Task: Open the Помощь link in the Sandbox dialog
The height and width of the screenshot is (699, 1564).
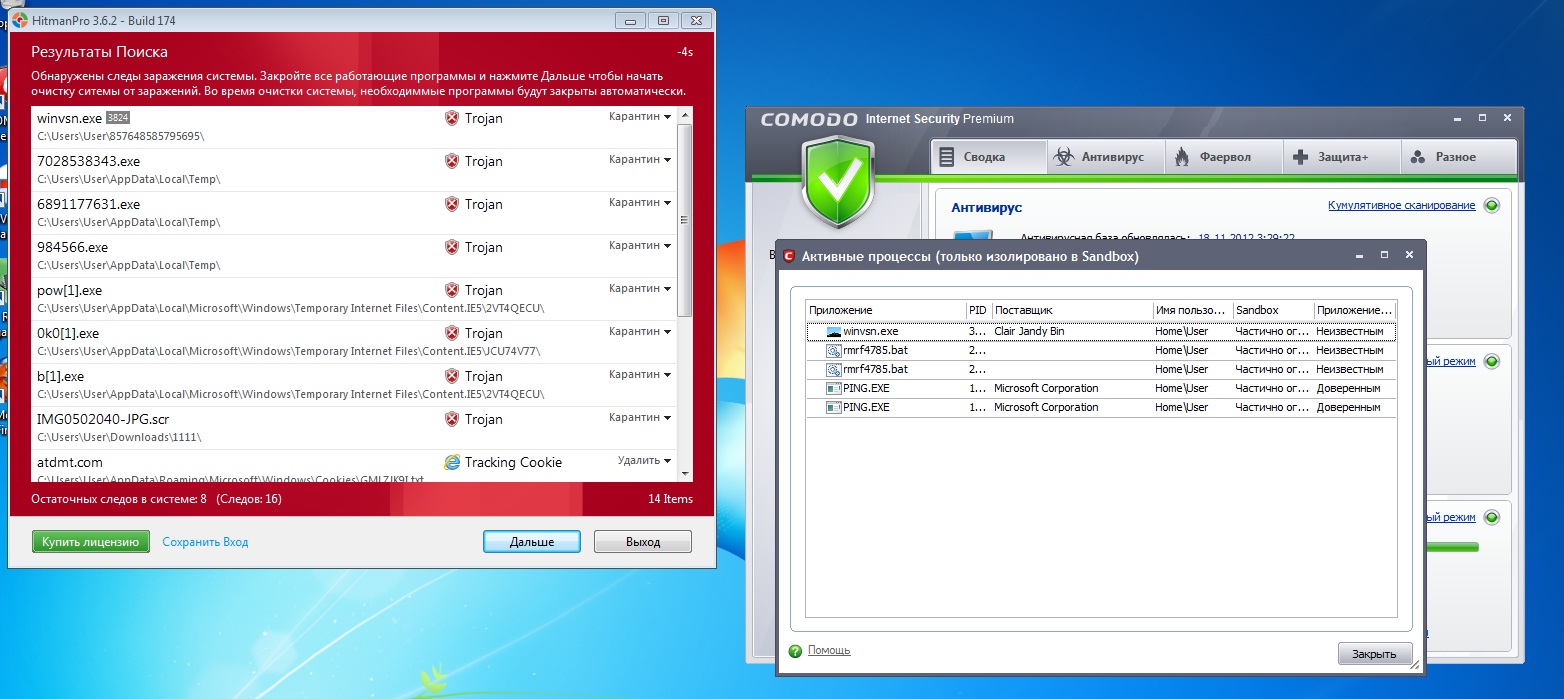Action: point(829,650)
